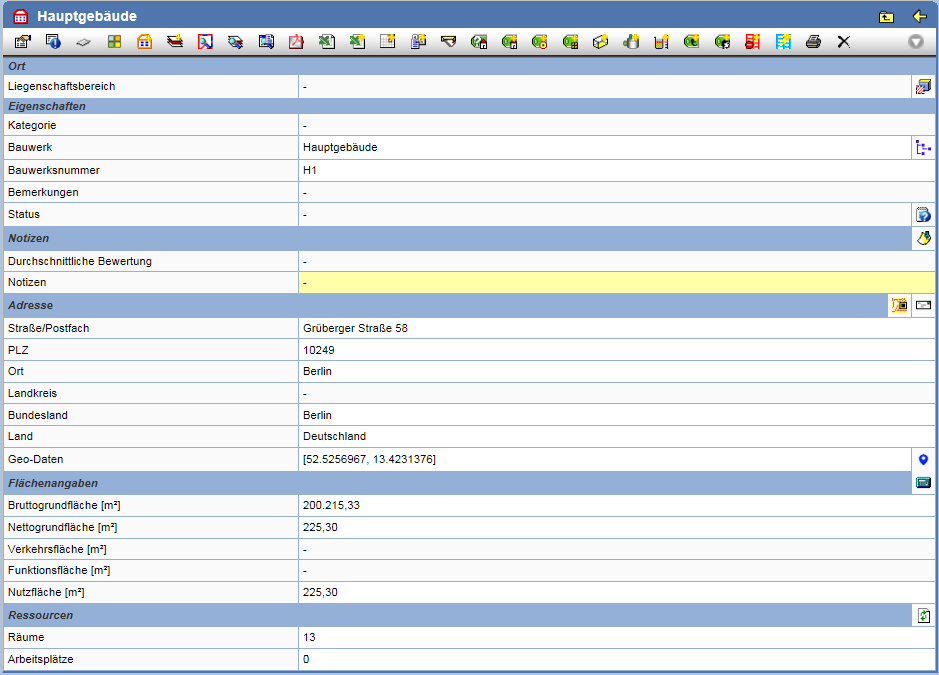Click the blue info icon in toolbar
This screenshot has height=675, width=939.
coord(54,42)
